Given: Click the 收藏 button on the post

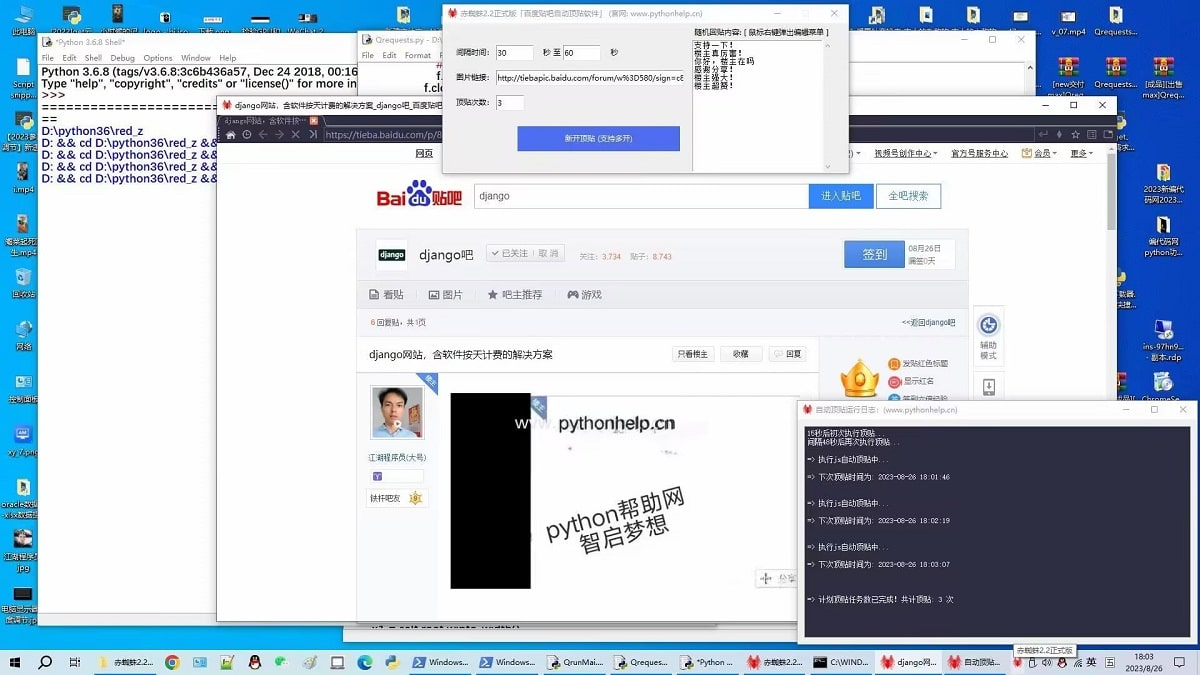Looking at the screenshot, I should pos(741,354).
